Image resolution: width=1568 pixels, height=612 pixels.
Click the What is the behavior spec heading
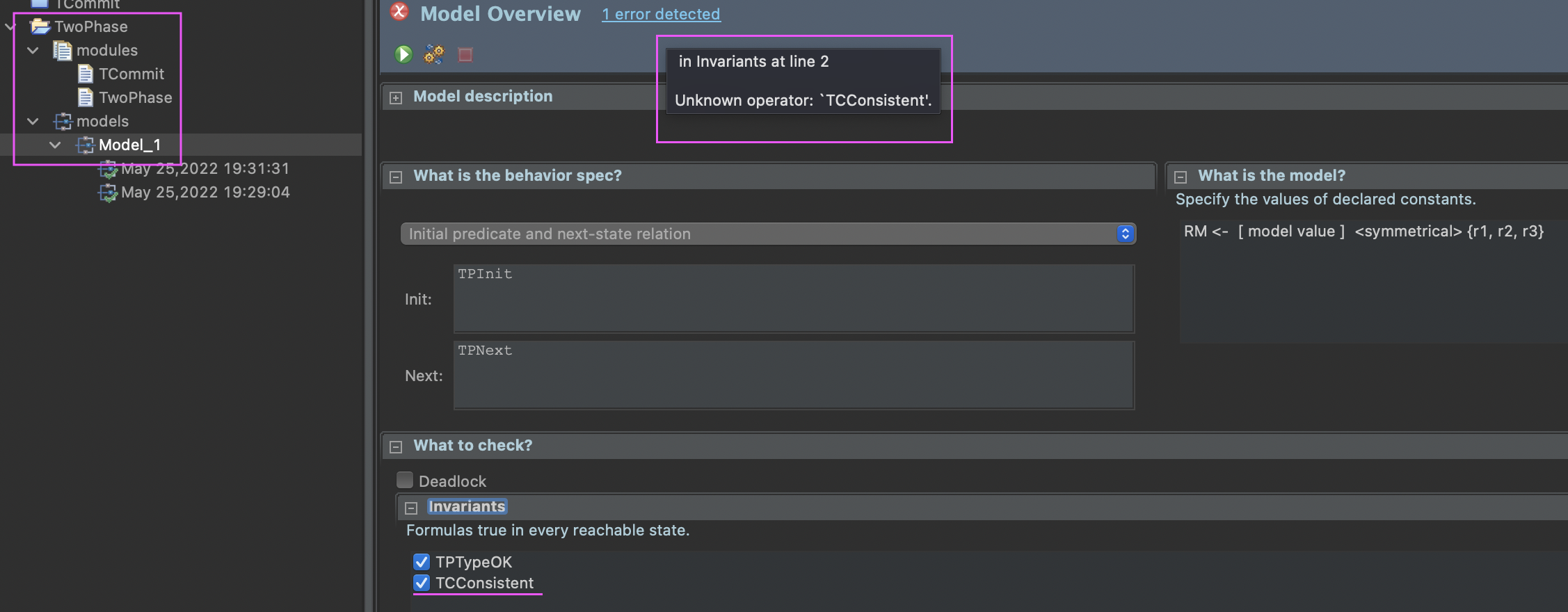(518, 175)
